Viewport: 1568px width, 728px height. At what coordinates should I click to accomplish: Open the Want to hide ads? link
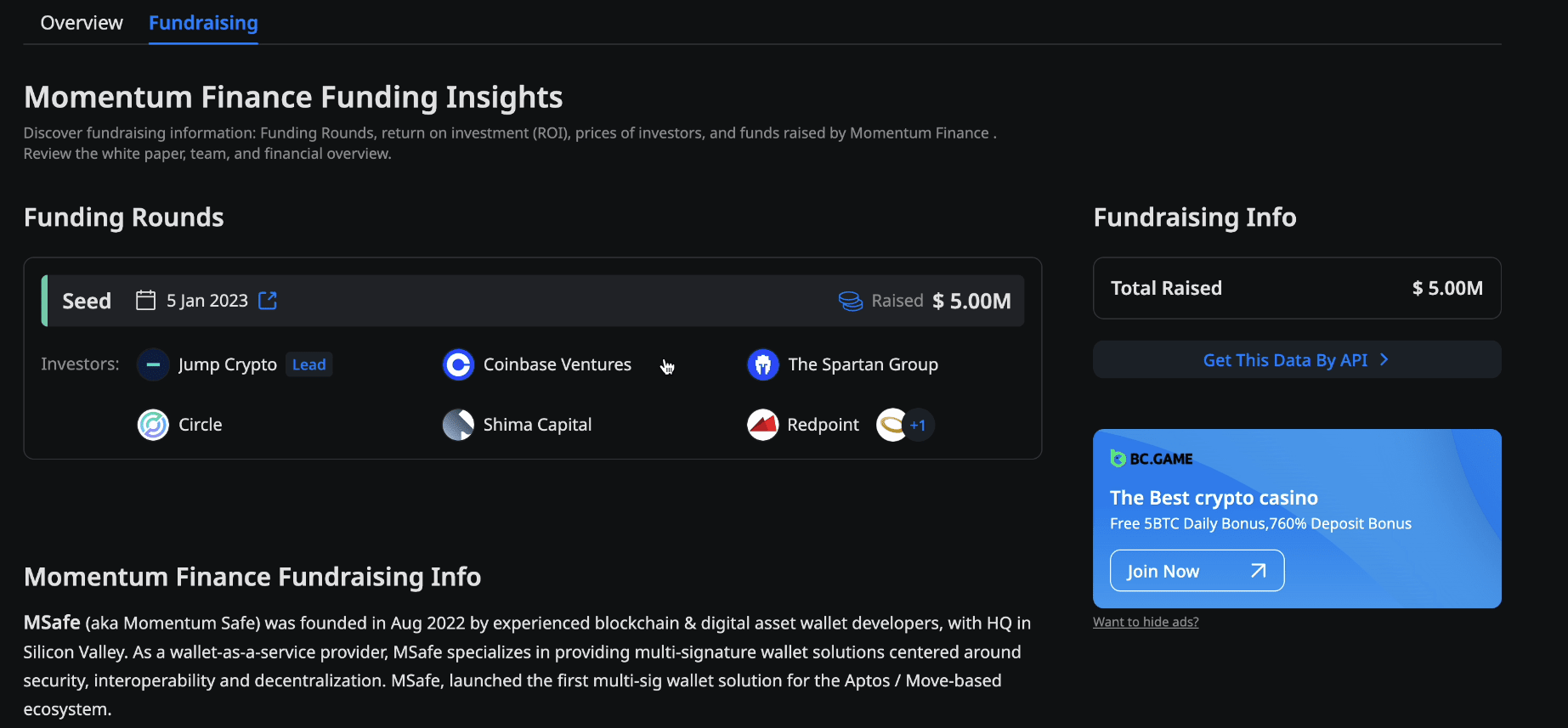click(1146, 622)
